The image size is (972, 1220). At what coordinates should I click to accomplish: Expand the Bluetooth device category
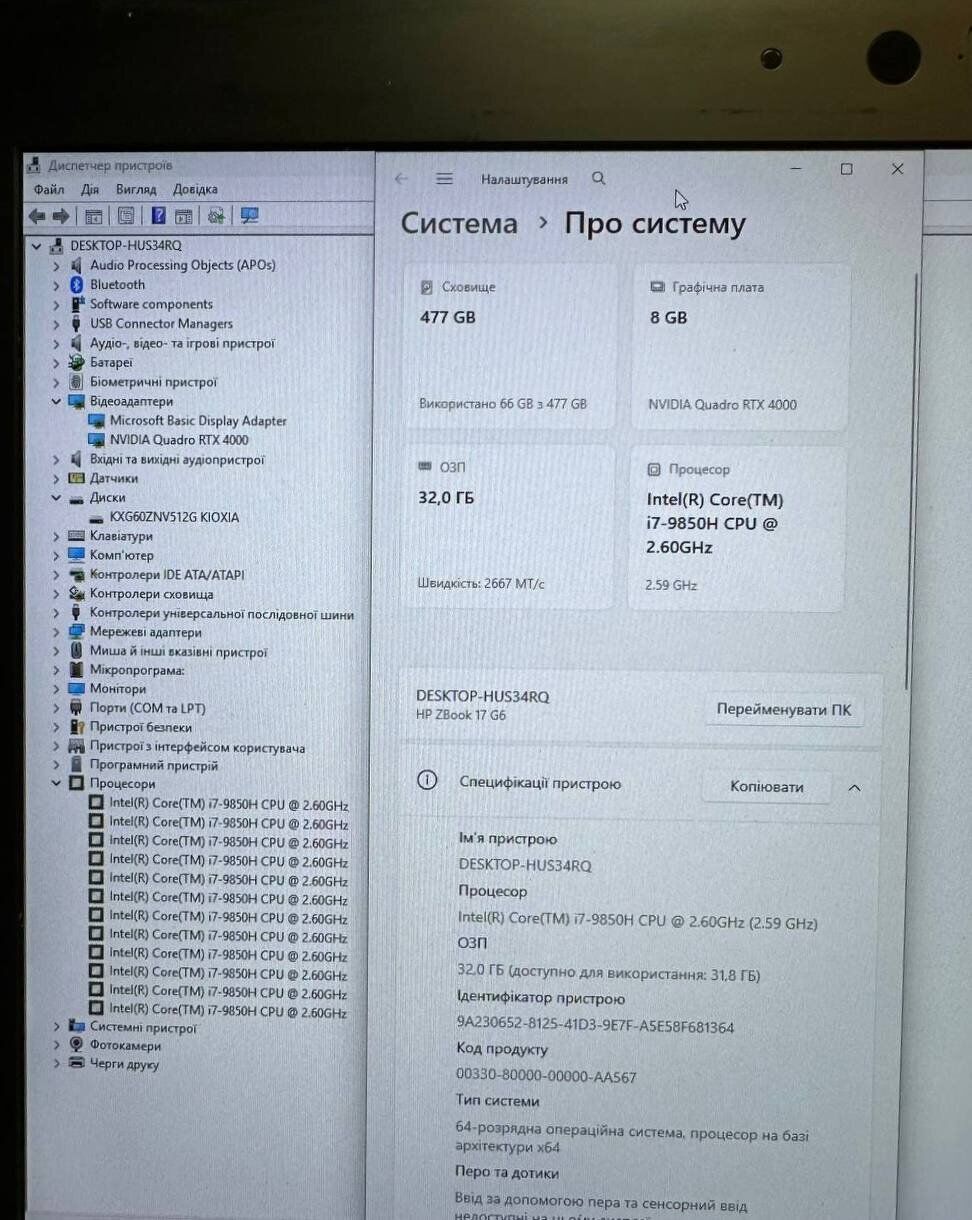point(57,285)
